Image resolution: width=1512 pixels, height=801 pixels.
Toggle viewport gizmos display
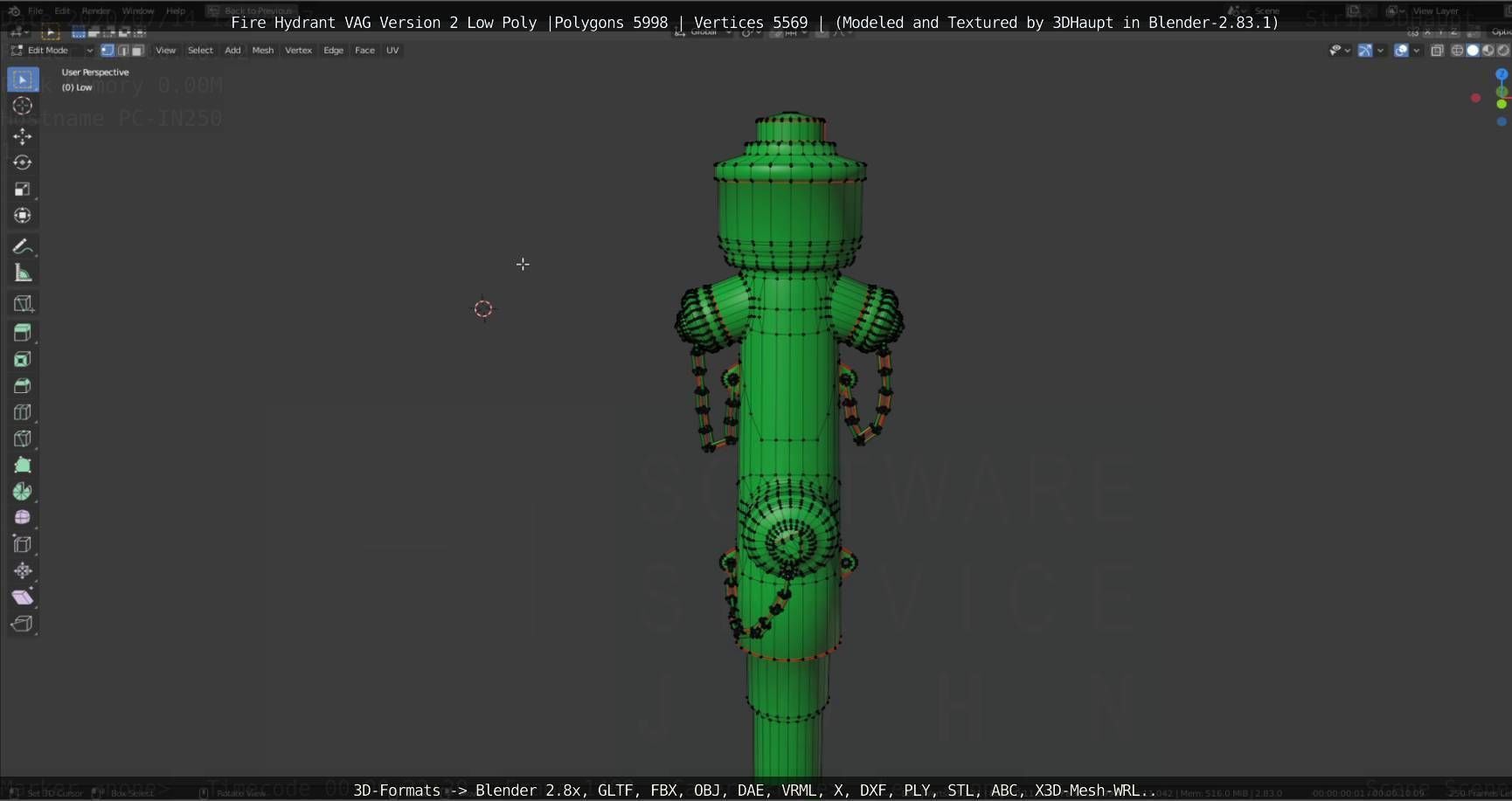tap(1365, 51)
